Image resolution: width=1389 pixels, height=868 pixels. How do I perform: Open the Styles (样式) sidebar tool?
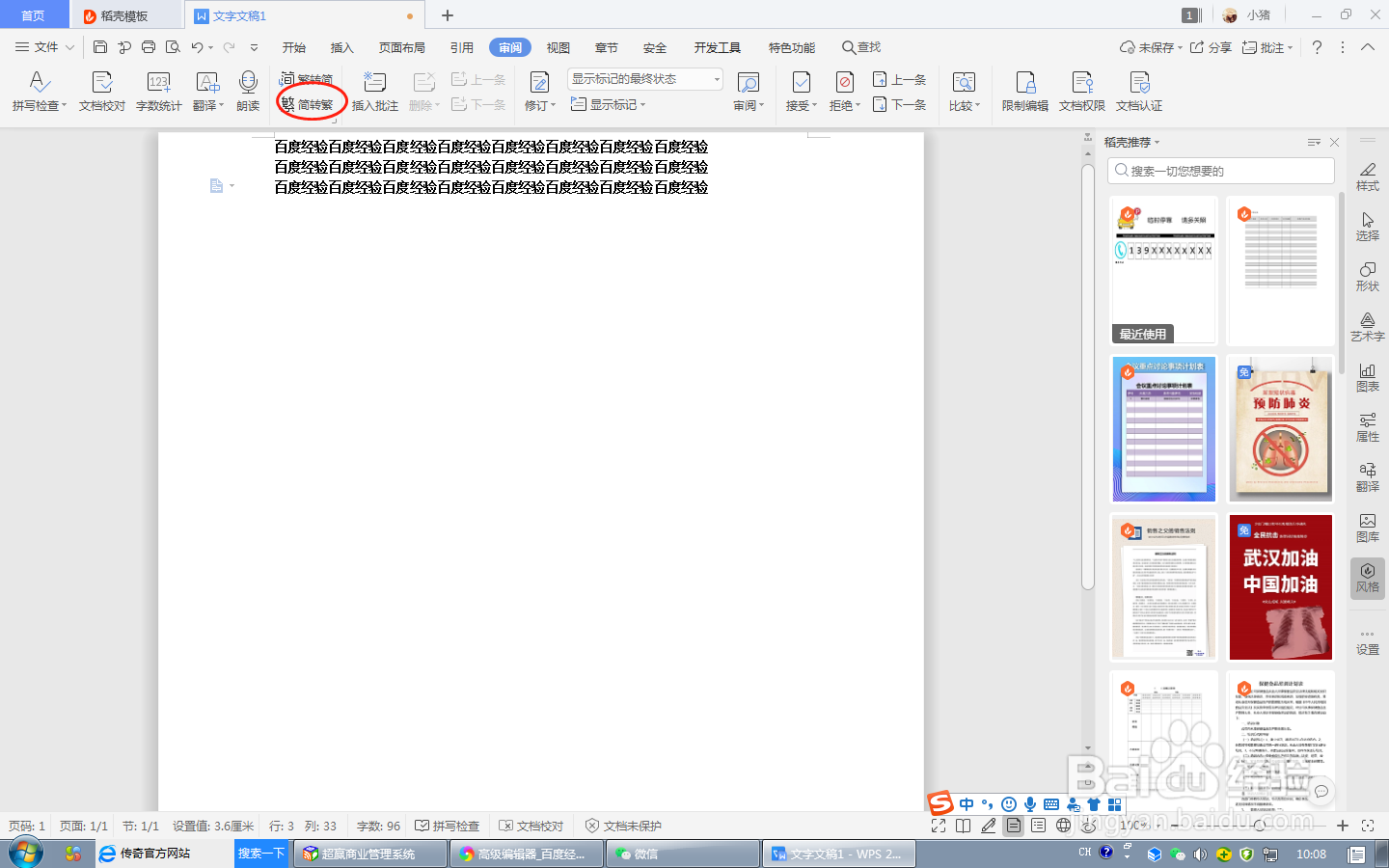coord(1368,176)
